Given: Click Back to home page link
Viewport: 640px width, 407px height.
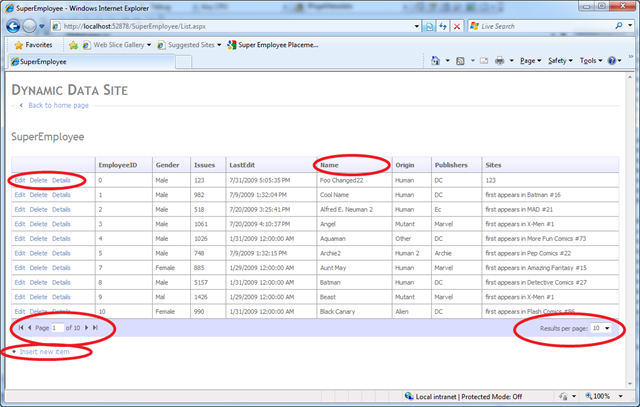Looking at the screenshot, I should (57, 105).
